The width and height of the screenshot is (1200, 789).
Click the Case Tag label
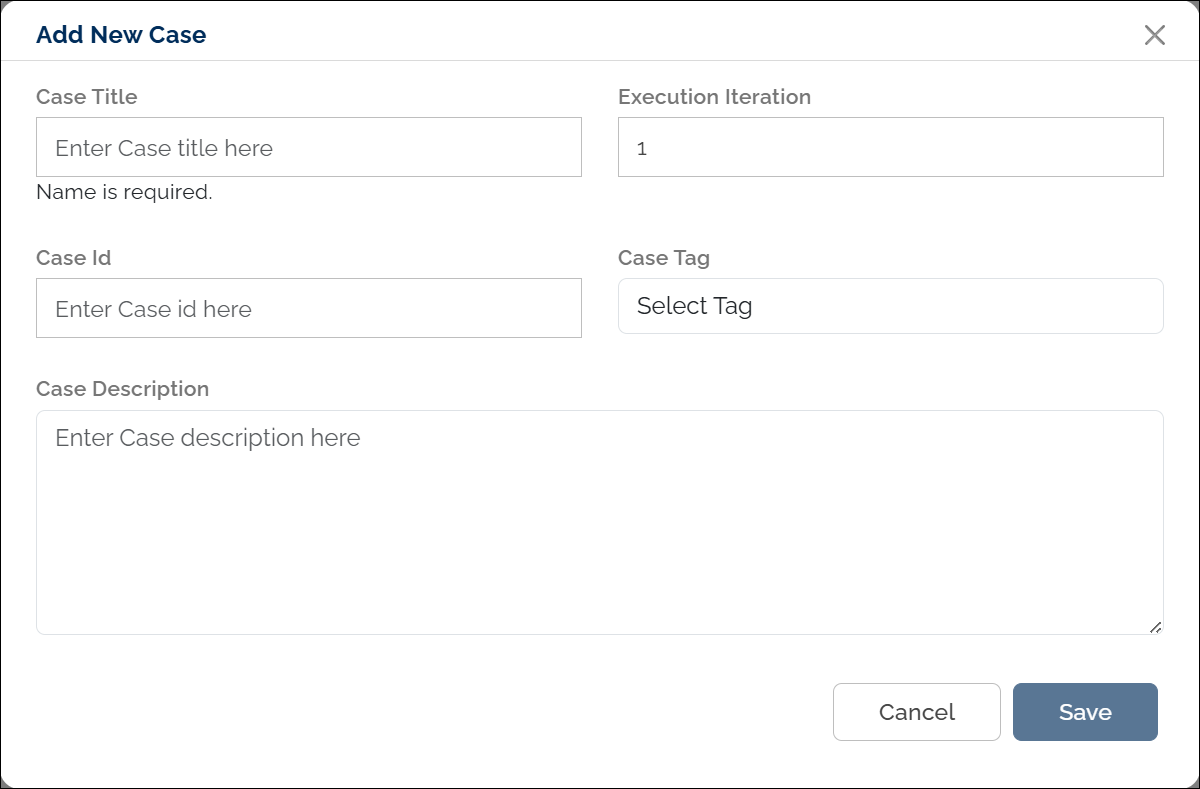tap(664, 258)
